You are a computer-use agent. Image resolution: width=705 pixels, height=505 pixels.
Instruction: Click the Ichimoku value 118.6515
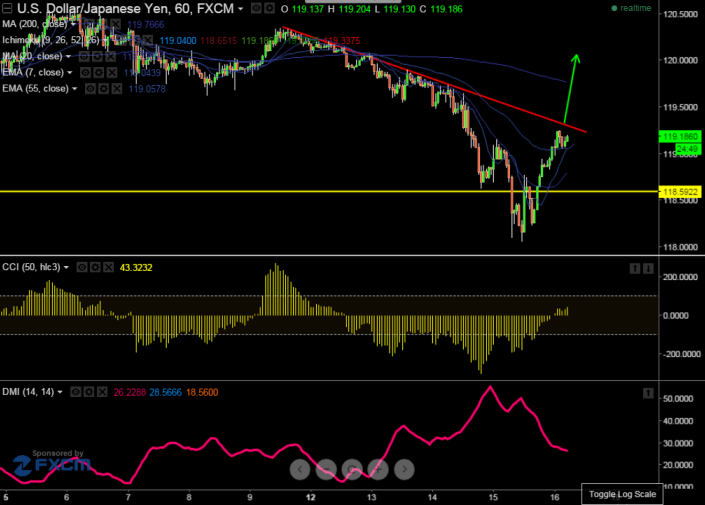tap(219, 41)
